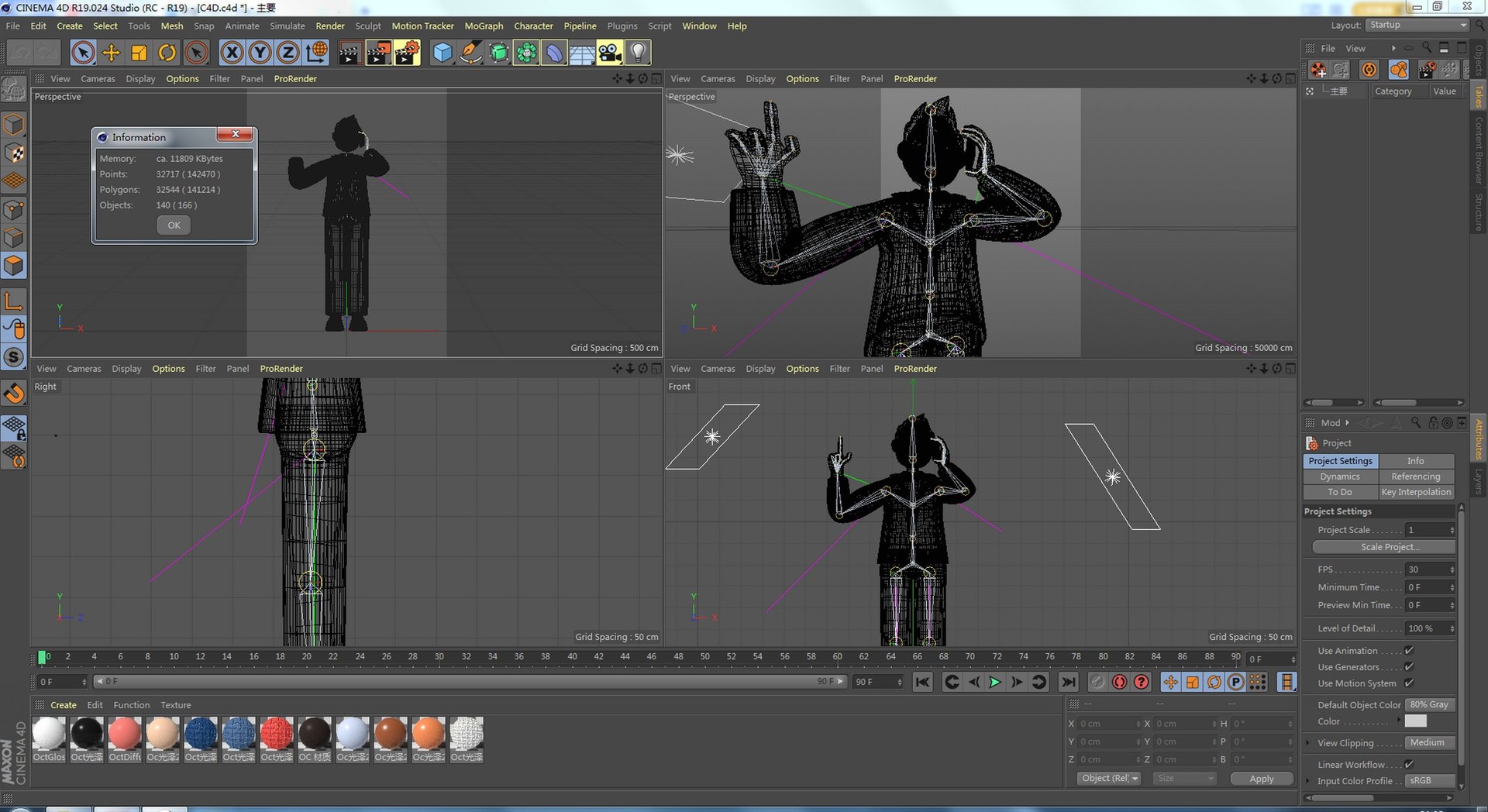Open the Bend deformer icon
The image size is (1488, 812).
(554, 53)
